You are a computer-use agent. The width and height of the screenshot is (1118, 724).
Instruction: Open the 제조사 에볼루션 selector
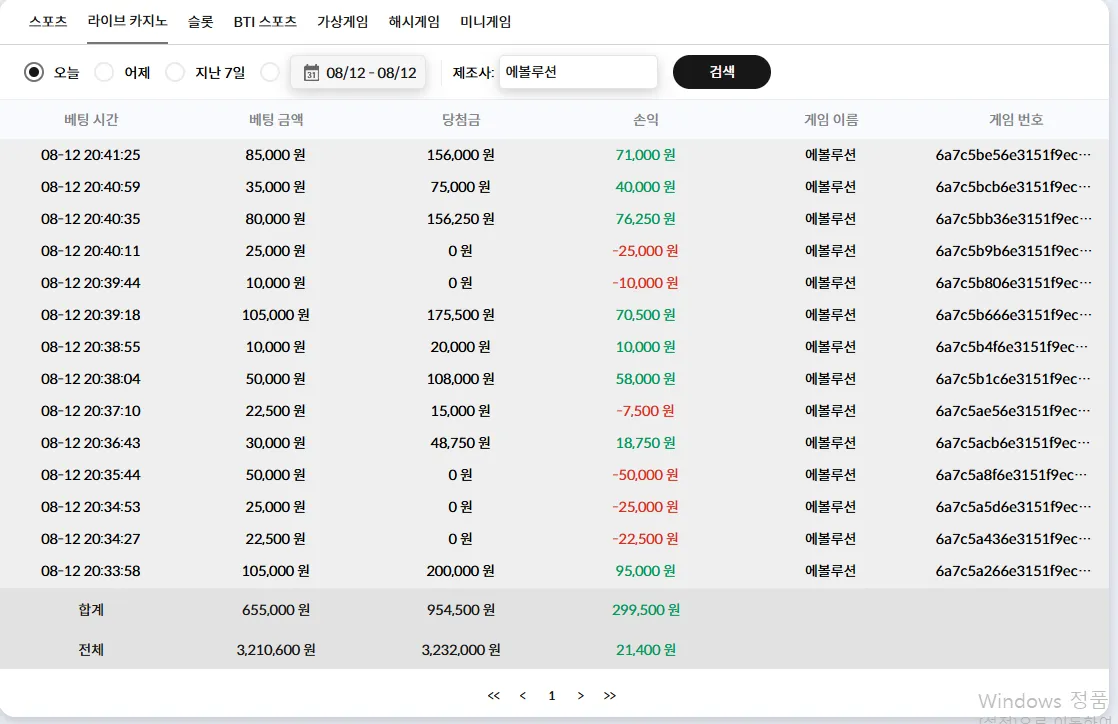tap(578, 72)
